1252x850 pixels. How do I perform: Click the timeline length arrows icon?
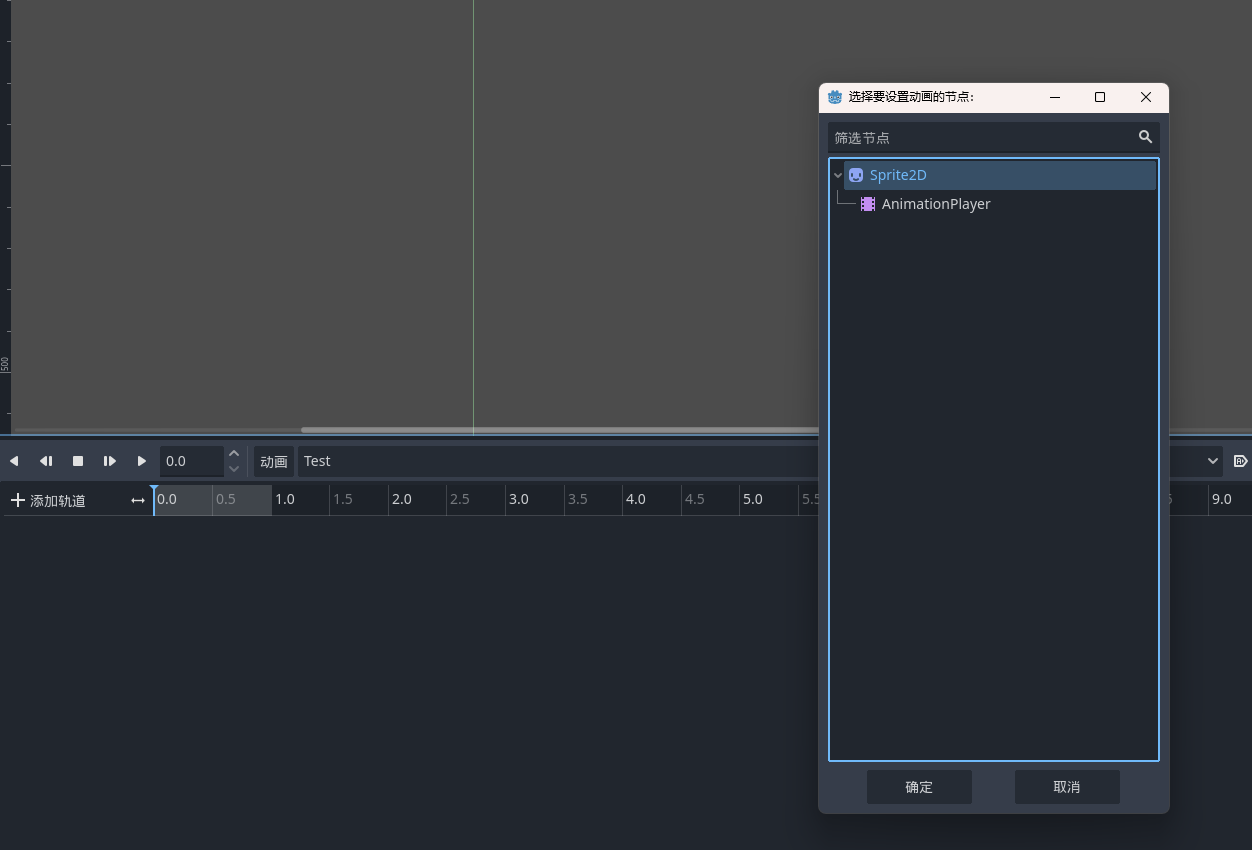138,500
